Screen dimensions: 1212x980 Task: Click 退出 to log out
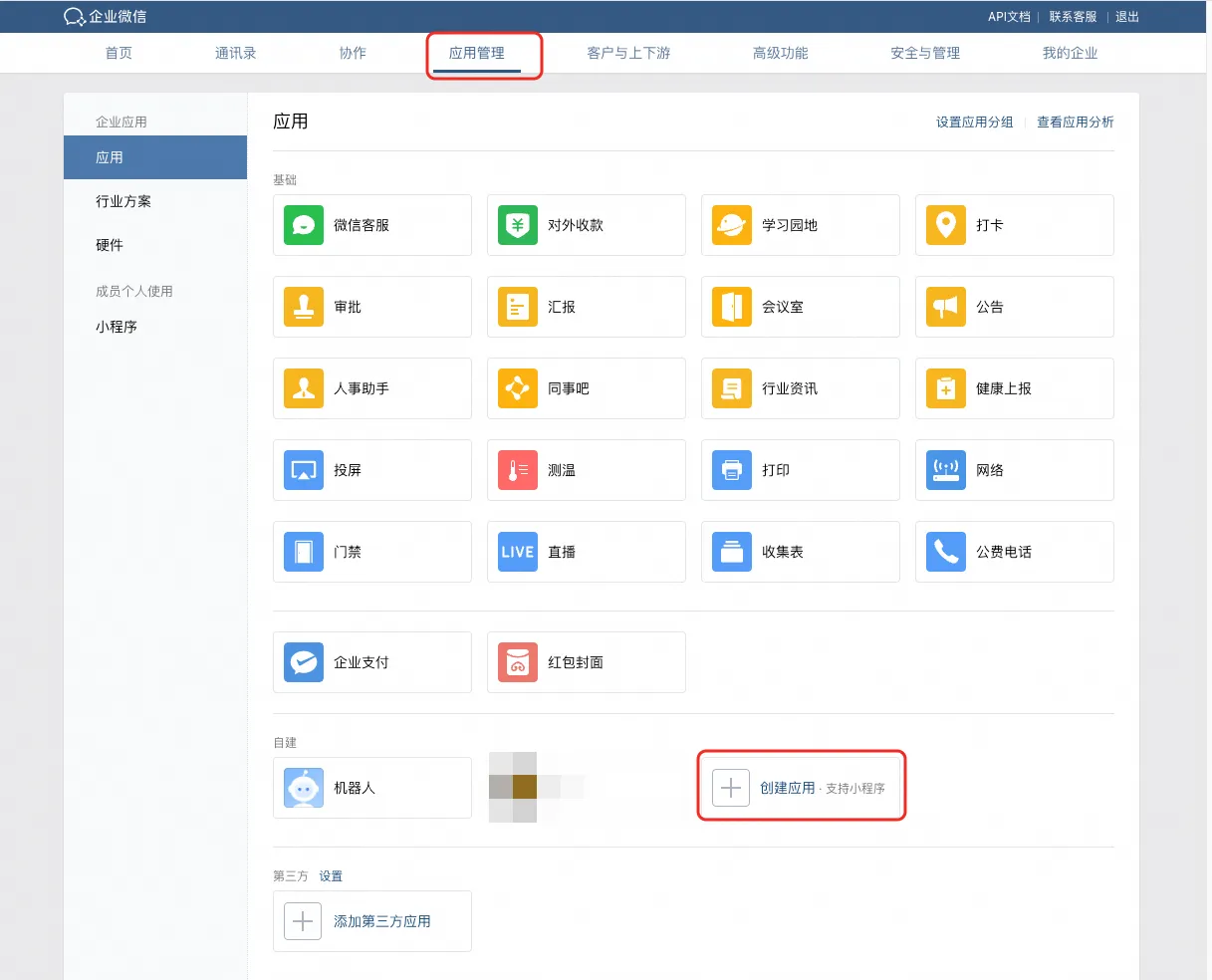pos(1127,17)
